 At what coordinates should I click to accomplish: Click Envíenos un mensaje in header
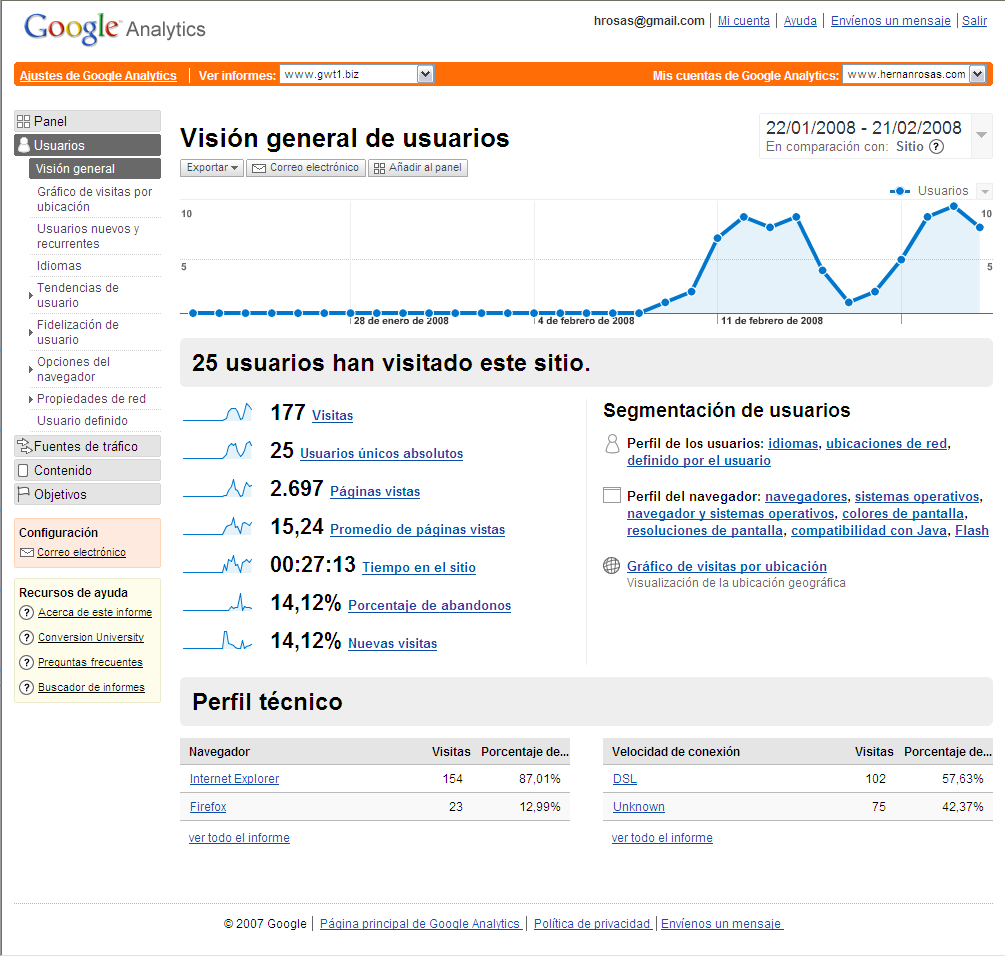click(890, 21)
